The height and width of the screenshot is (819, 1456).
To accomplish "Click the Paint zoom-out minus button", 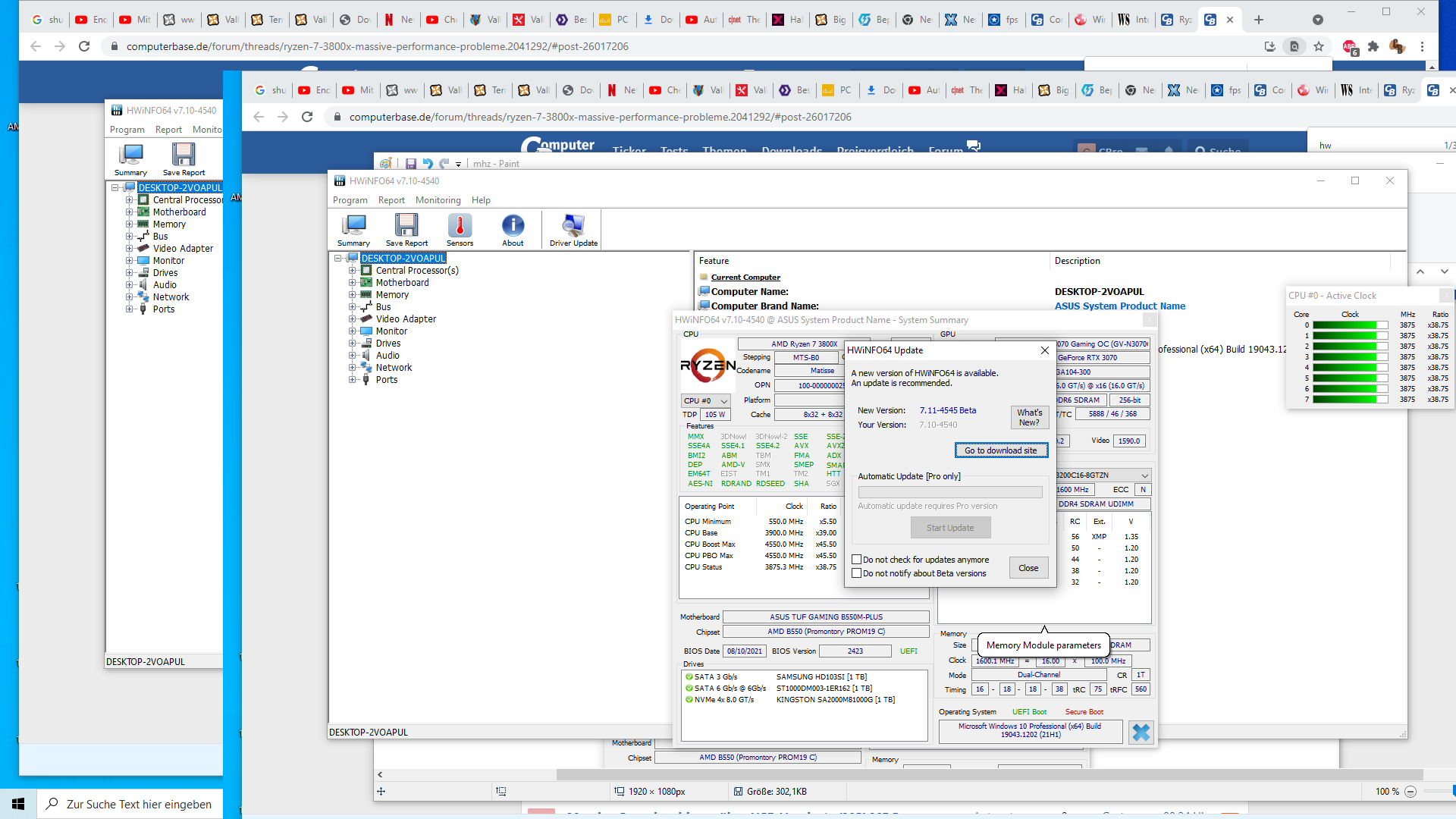I will 1410,792.
